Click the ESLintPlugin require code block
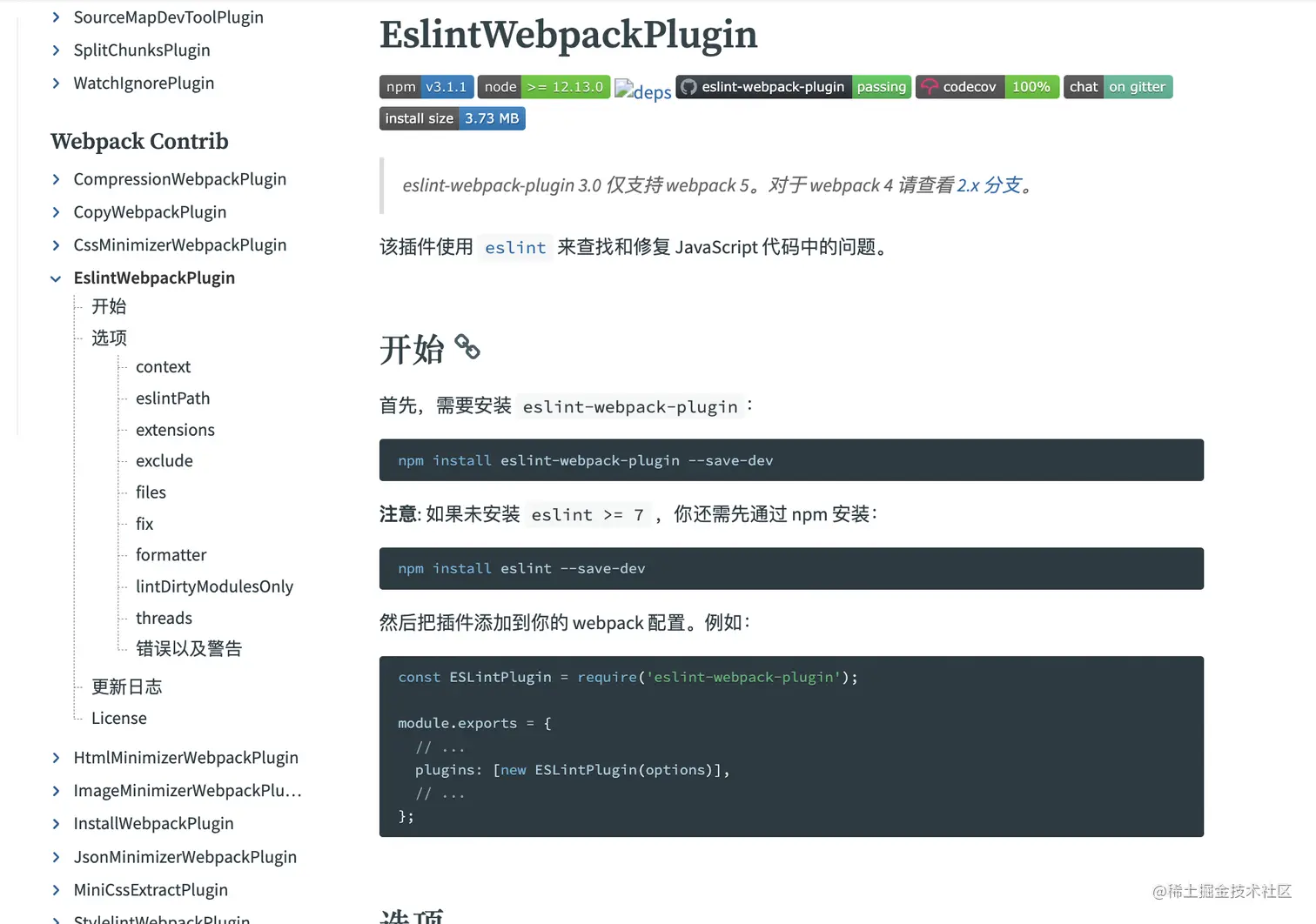This screenshot has width=1316, height=924. tap(791, 747)
